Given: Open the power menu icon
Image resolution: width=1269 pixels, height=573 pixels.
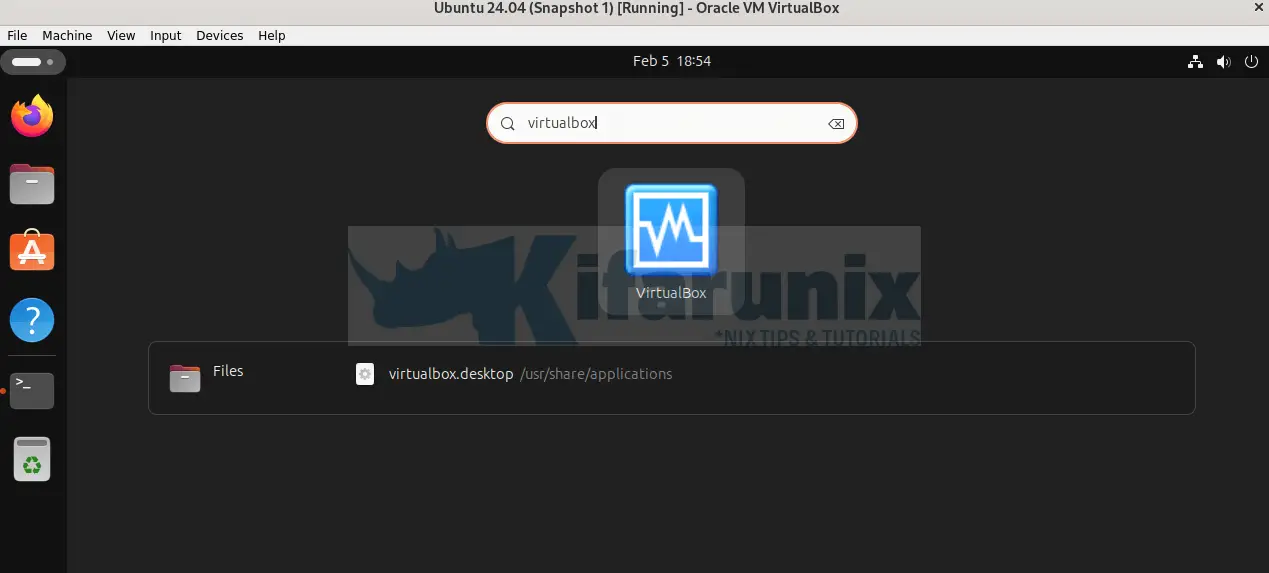Looking at the screenshot, I should pyautogui.click(x=1251, y=62).
